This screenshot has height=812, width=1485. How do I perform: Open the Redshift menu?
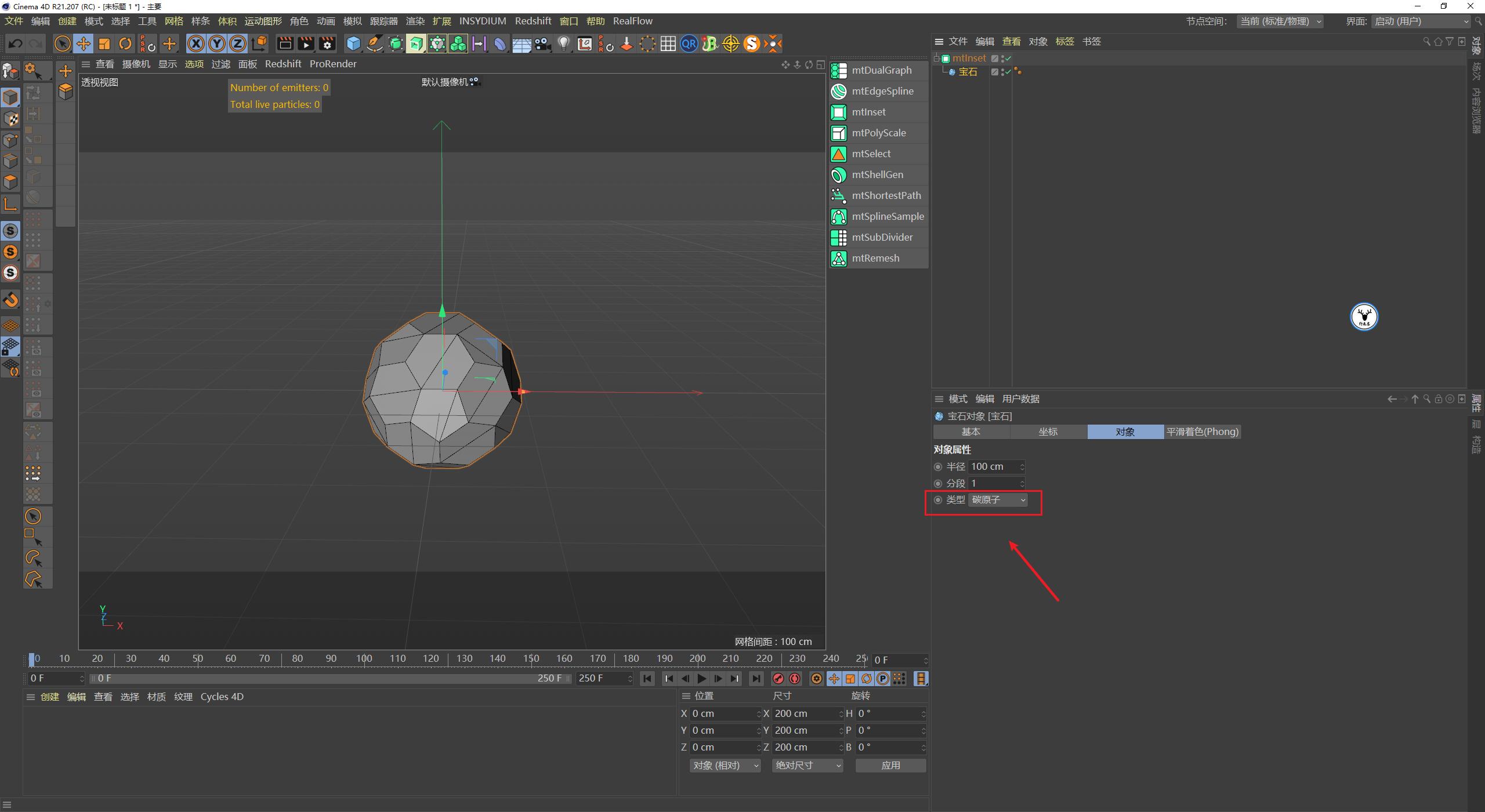tap(533, 21)
